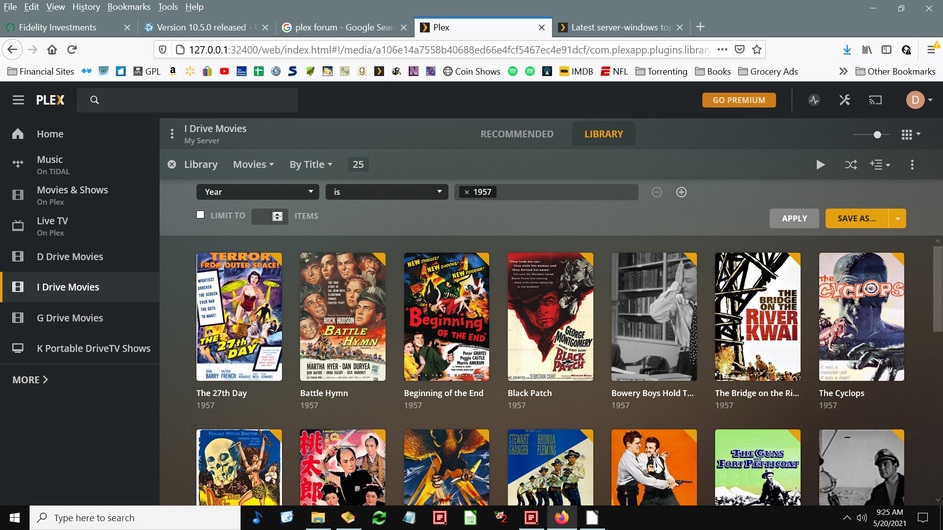The image size is (943, 530).
Task: Open The 27th Day poster
Action: (239, 316)
